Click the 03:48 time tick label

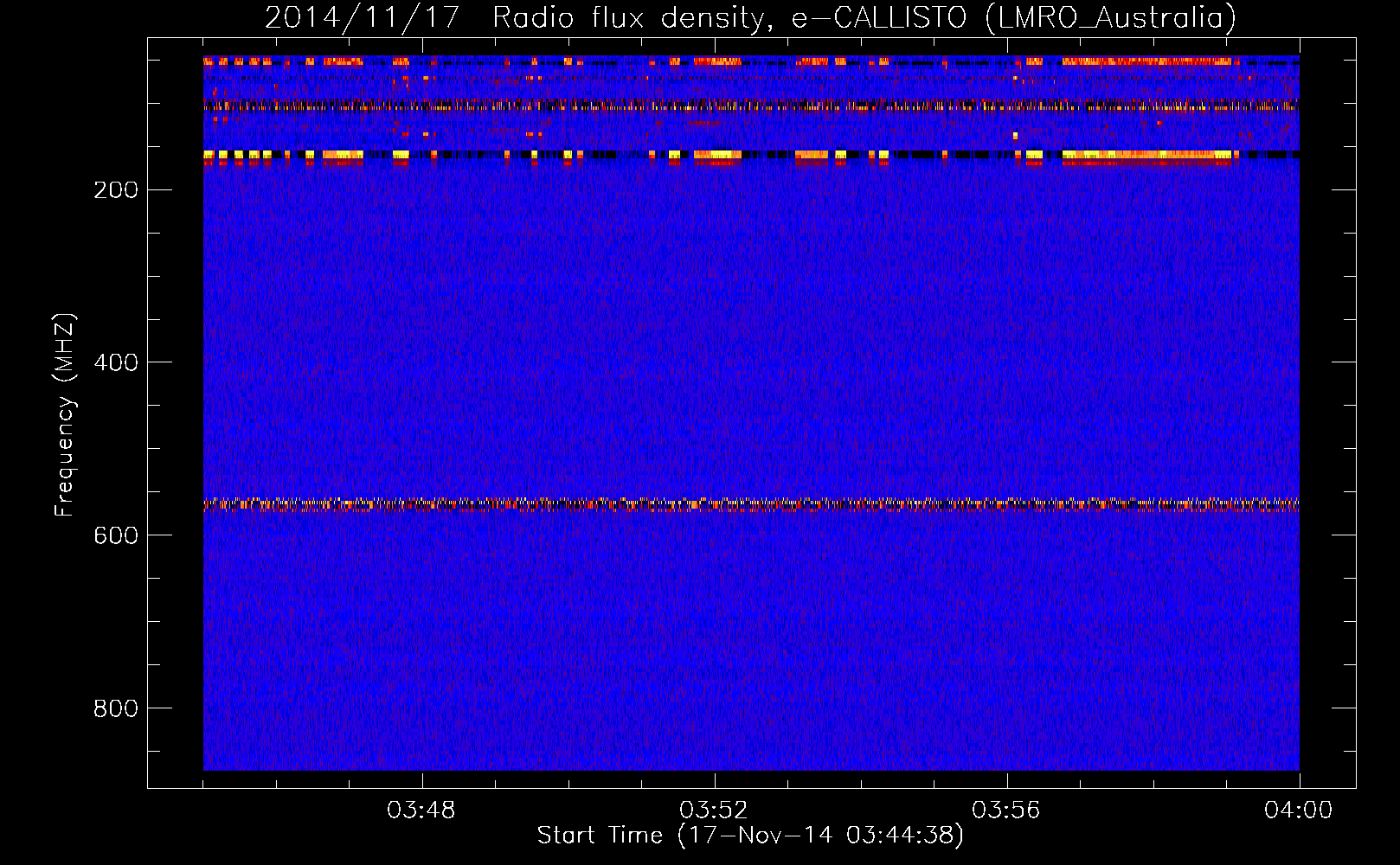click(421, 811)
